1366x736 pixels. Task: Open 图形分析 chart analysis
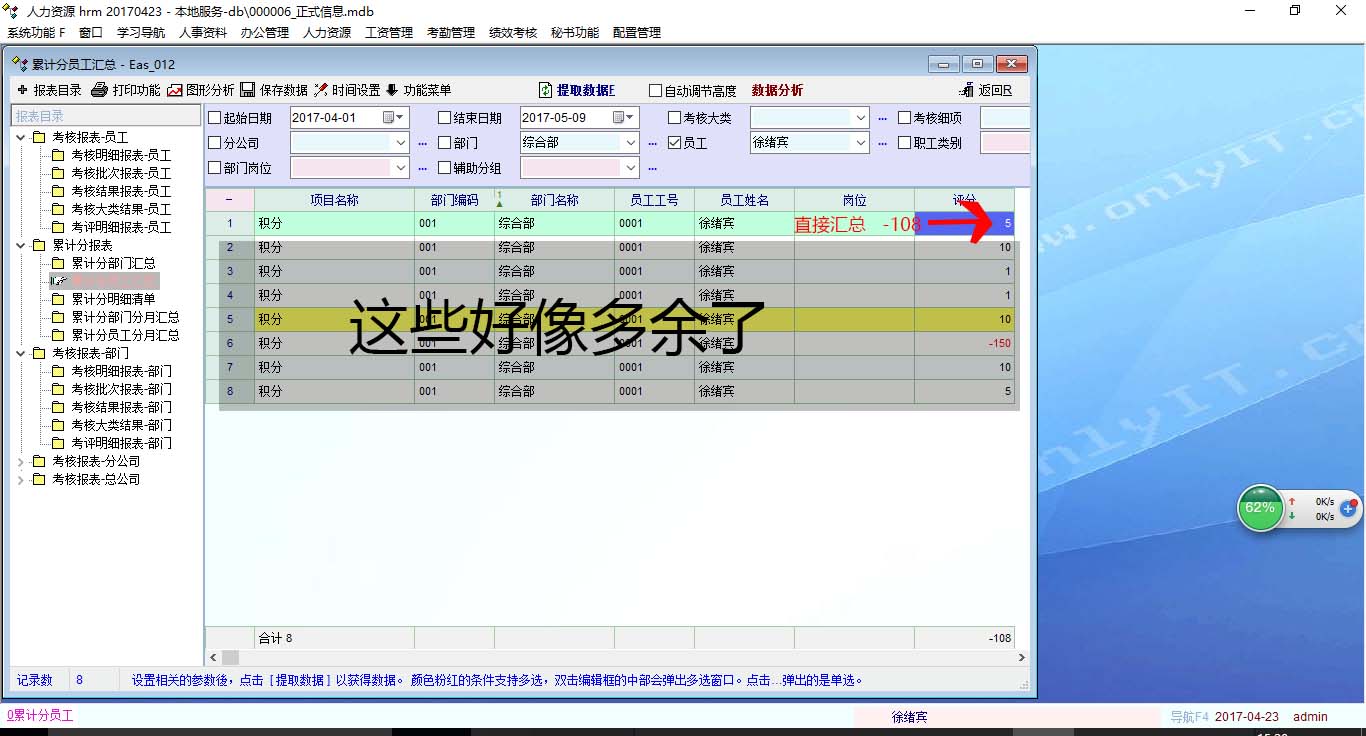point(175,90)
